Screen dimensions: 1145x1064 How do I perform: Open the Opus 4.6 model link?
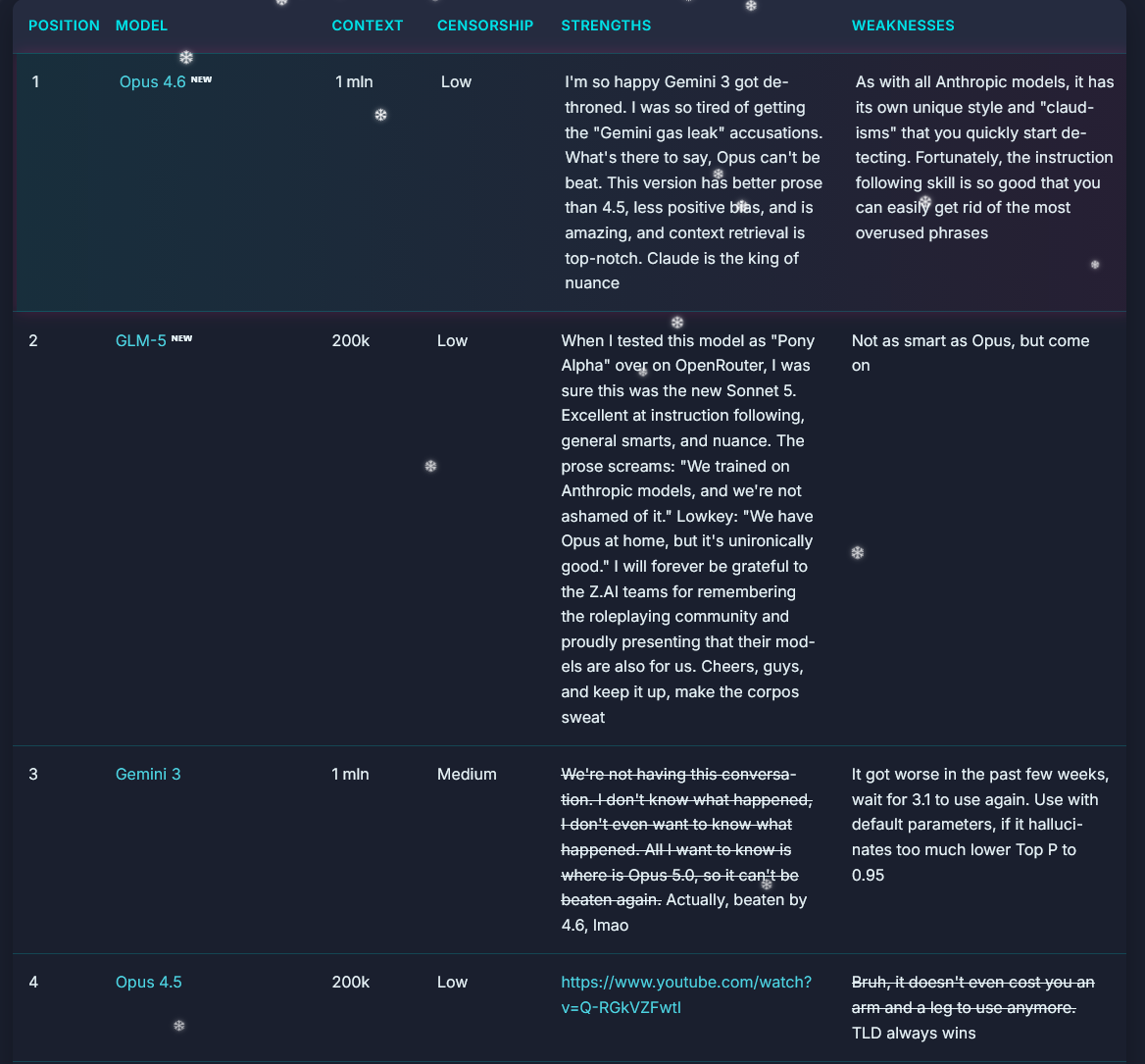(x=152, y=81)
